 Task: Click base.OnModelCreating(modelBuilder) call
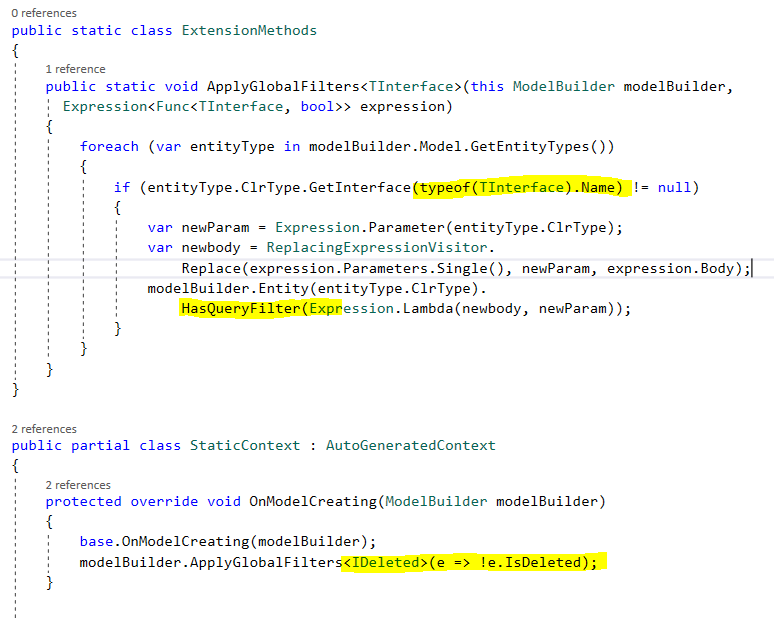point(224,542)
